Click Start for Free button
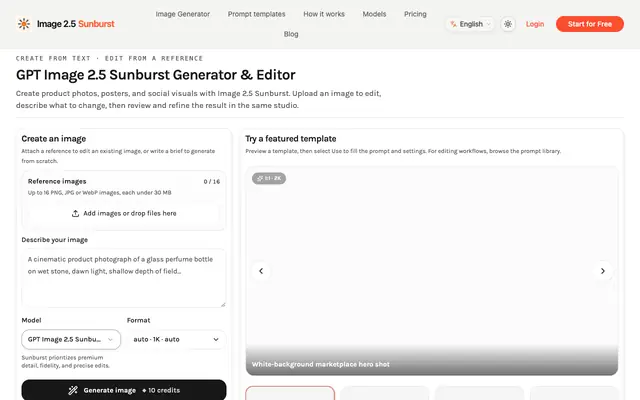 [x=590, y=24]
